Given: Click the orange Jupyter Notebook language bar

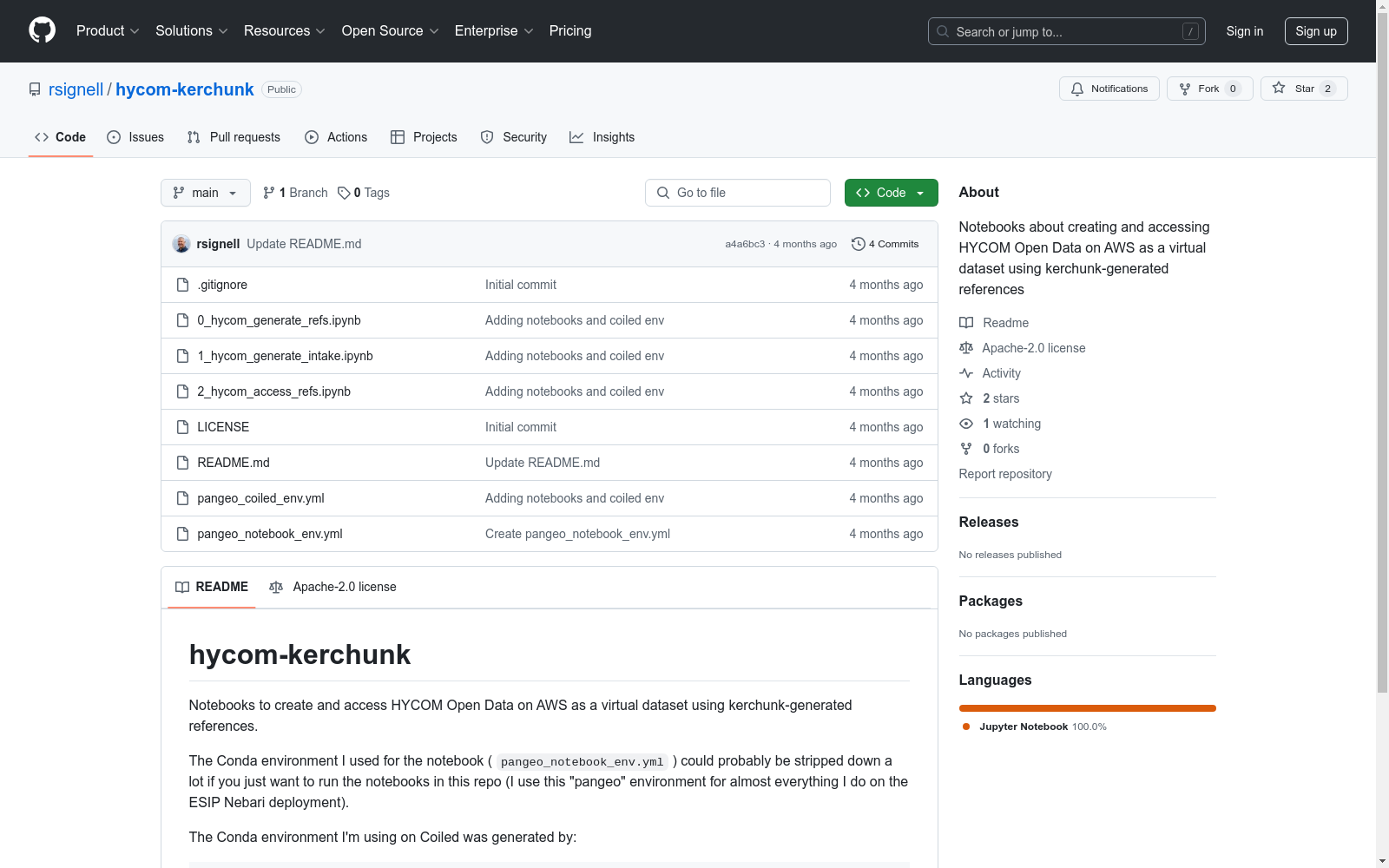Looking at the screenshot, I should click(1088, 708).
